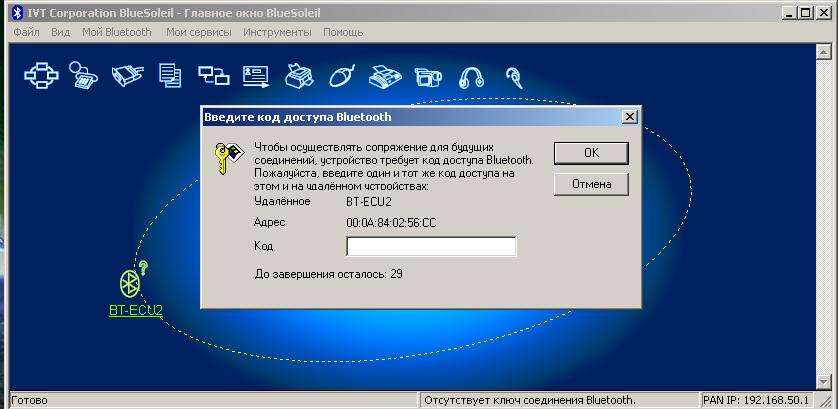
Task: Maximize the BlueSoleil main window
Action: point(806,13)
